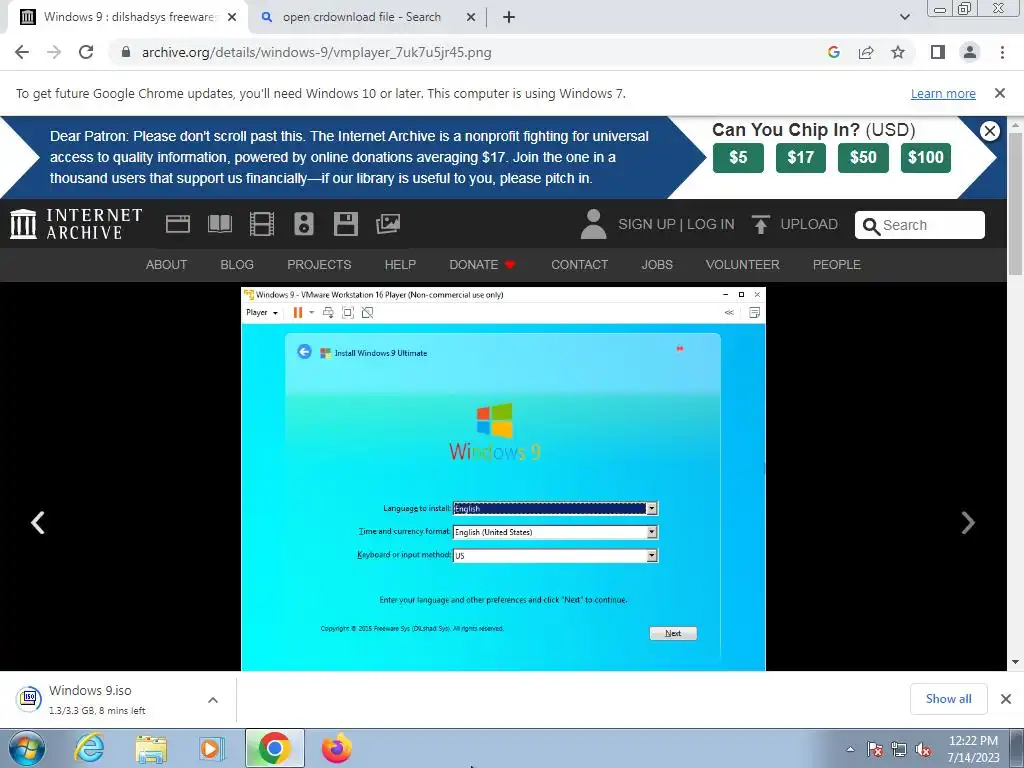The image size is (1024, 768).
Task: Click the user silhouette icon
Action: 593,224
